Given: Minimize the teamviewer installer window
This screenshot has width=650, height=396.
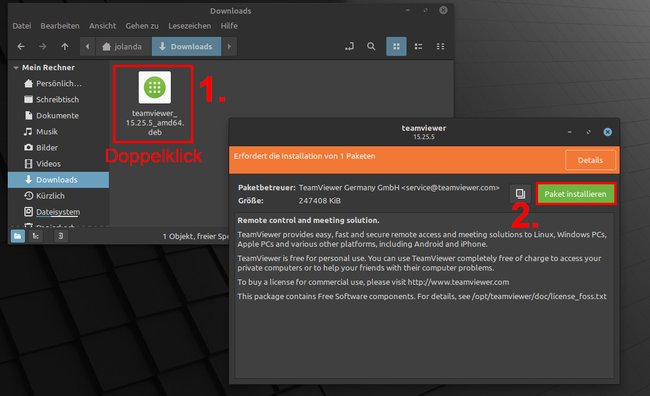Looking at the screenshot, I should (570, 132).
